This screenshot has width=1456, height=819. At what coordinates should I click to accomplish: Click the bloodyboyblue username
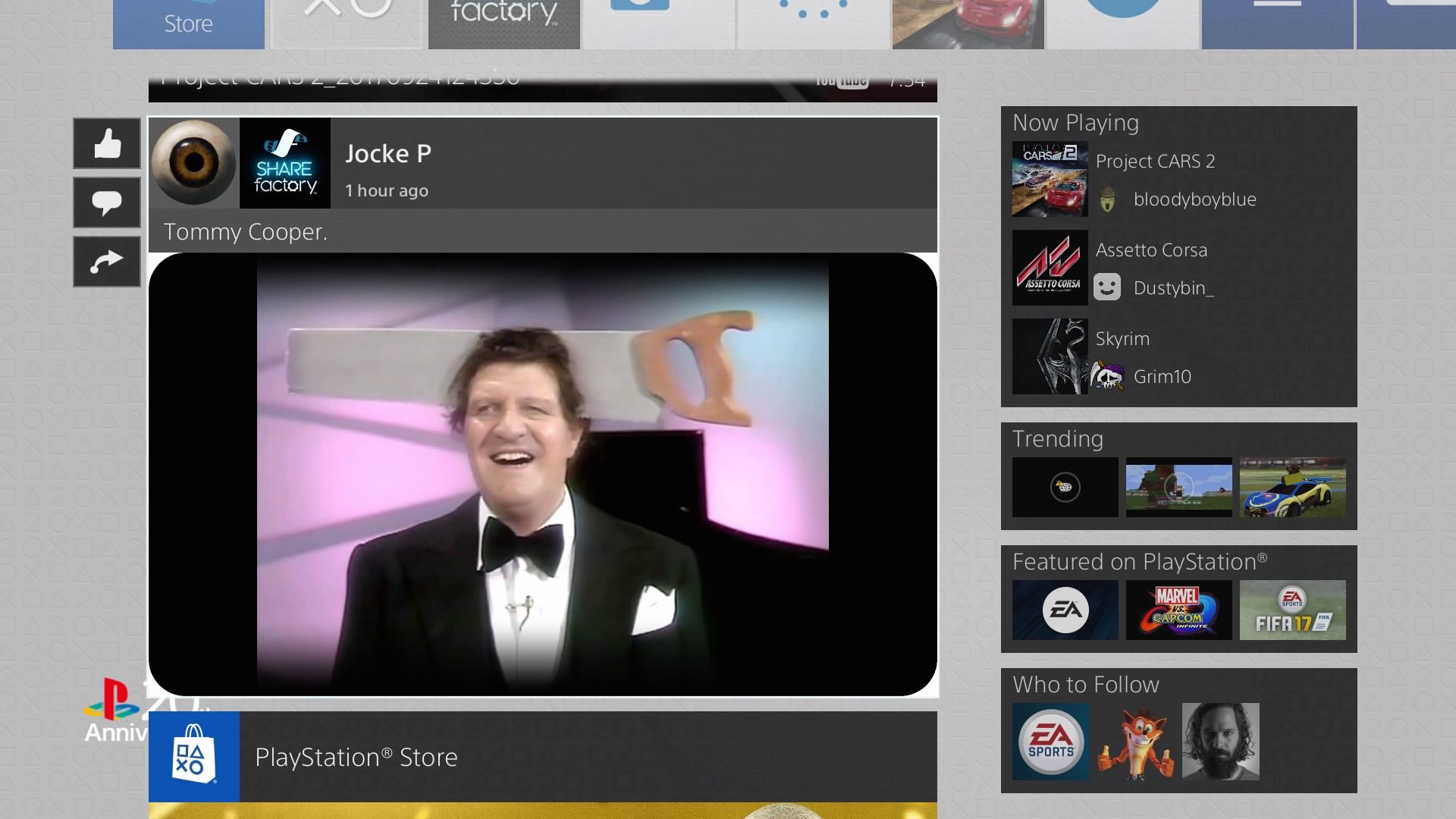click(x=1194, y=199)
